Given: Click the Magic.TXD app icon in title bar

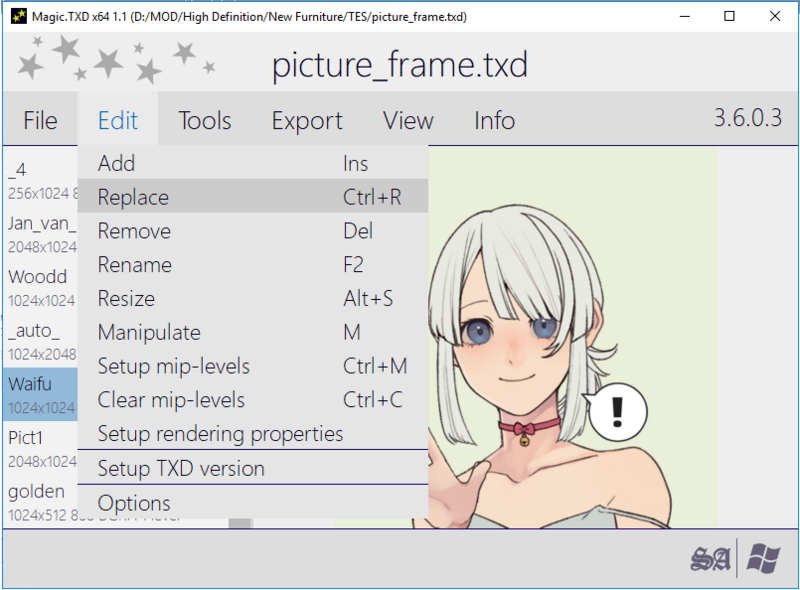Looking at the screenshot, I should [x=18, y=16].
